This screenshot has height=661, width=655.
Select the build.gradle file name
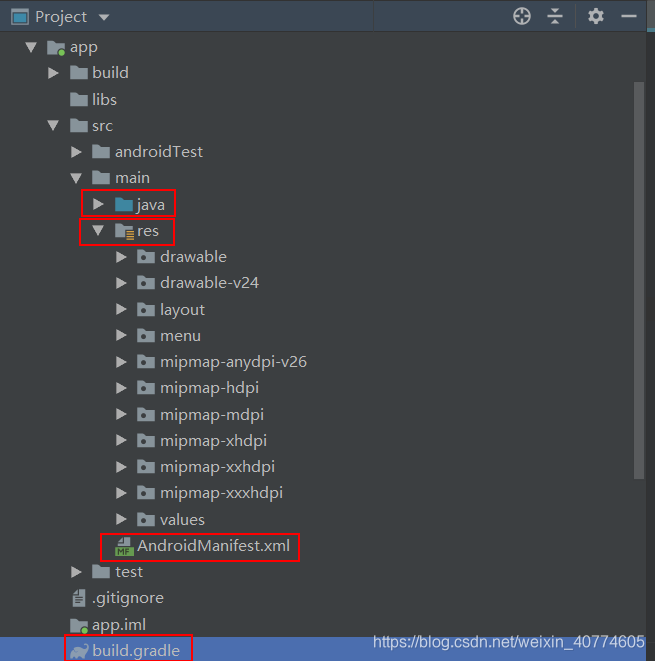click(136, 651)
